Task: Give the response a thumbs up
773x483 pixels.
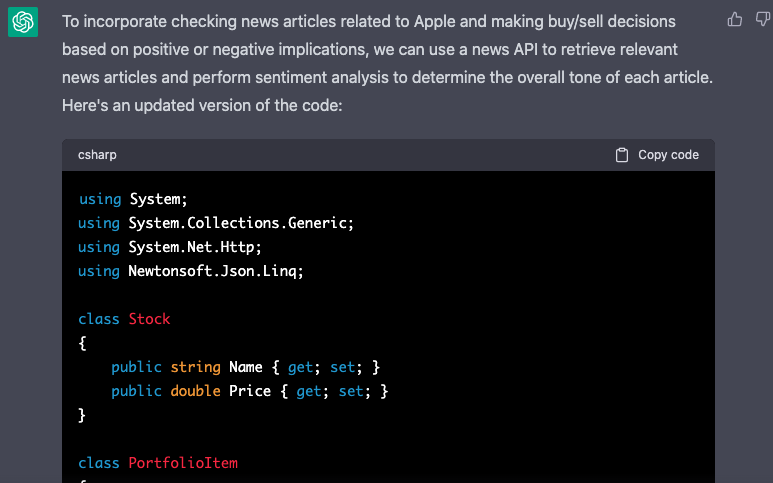Action: click(x=735, y=19)
